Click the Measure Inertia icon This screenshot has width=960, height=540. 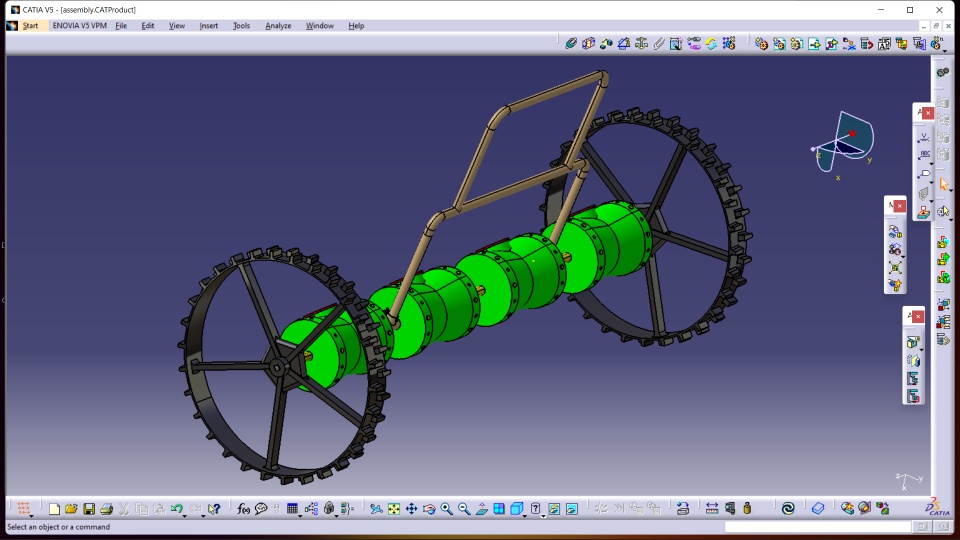[x=747, y=508]
